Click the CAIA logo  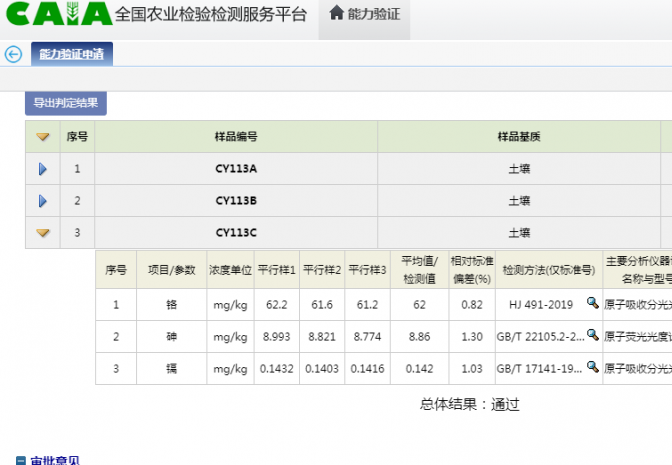pos(59,13)
